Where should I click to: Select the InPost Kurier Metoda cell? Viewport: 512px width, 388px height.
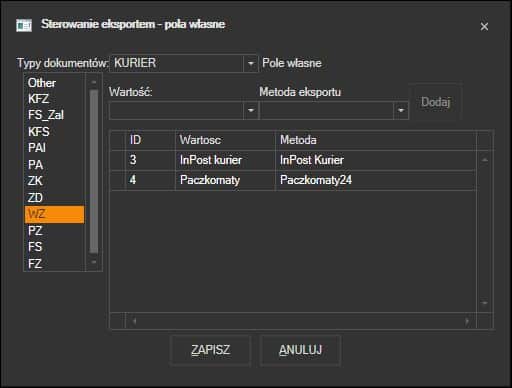[x=376, y=160]
